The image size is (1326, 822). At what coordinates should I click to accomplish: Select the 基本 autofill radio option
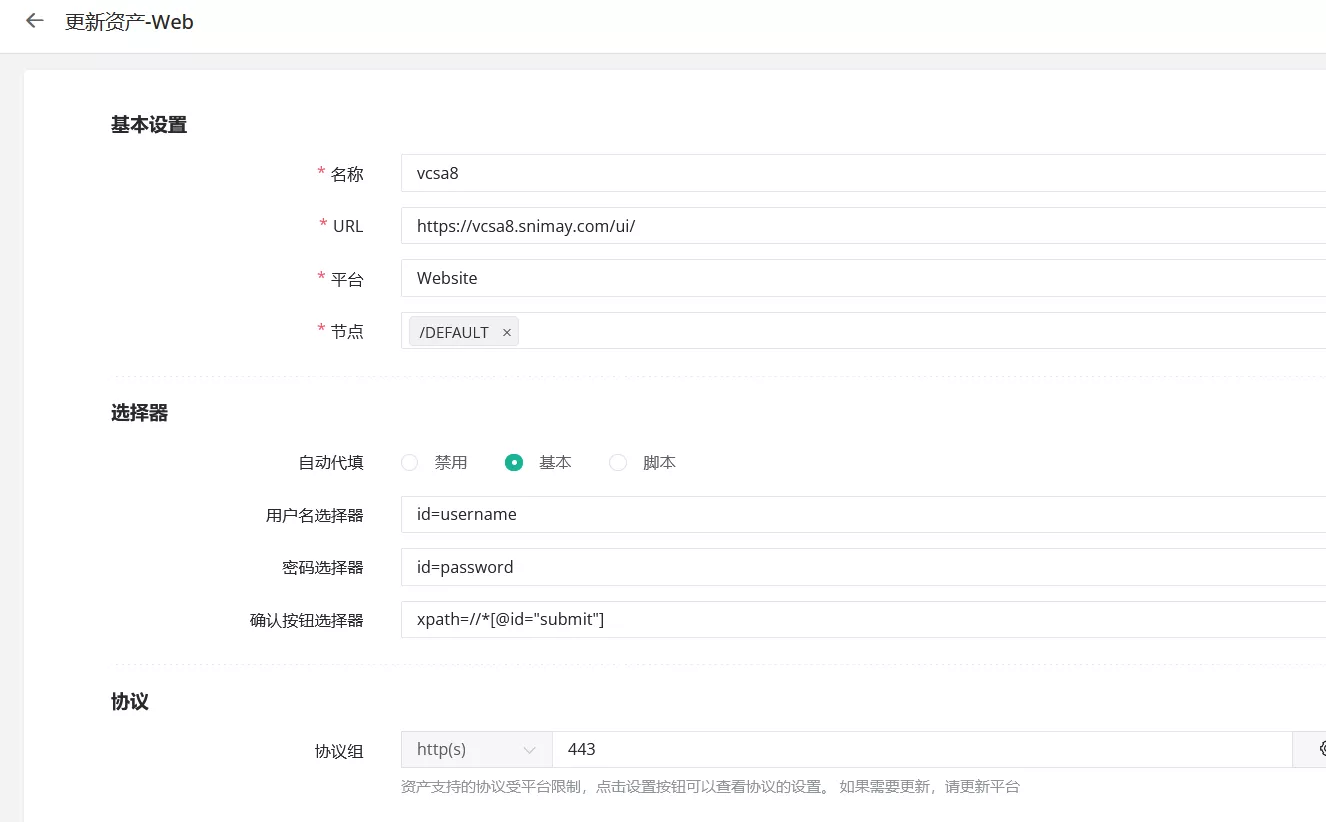point(514,462)
